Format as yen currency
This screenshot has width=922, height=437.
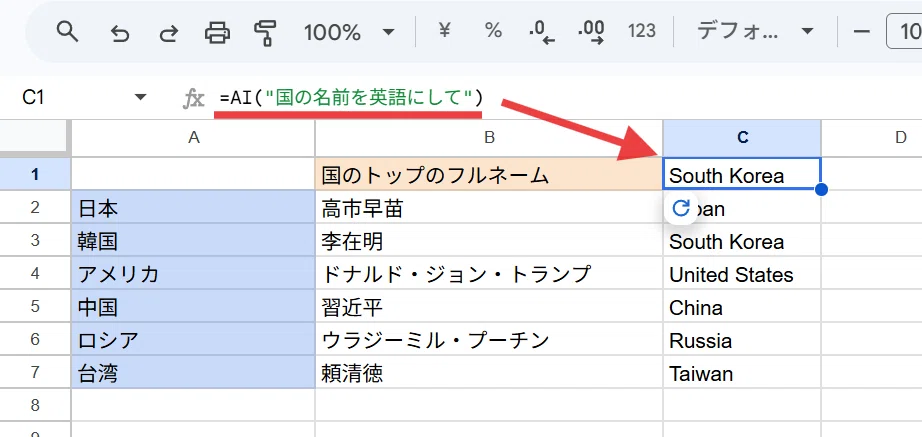click(445, 30)
